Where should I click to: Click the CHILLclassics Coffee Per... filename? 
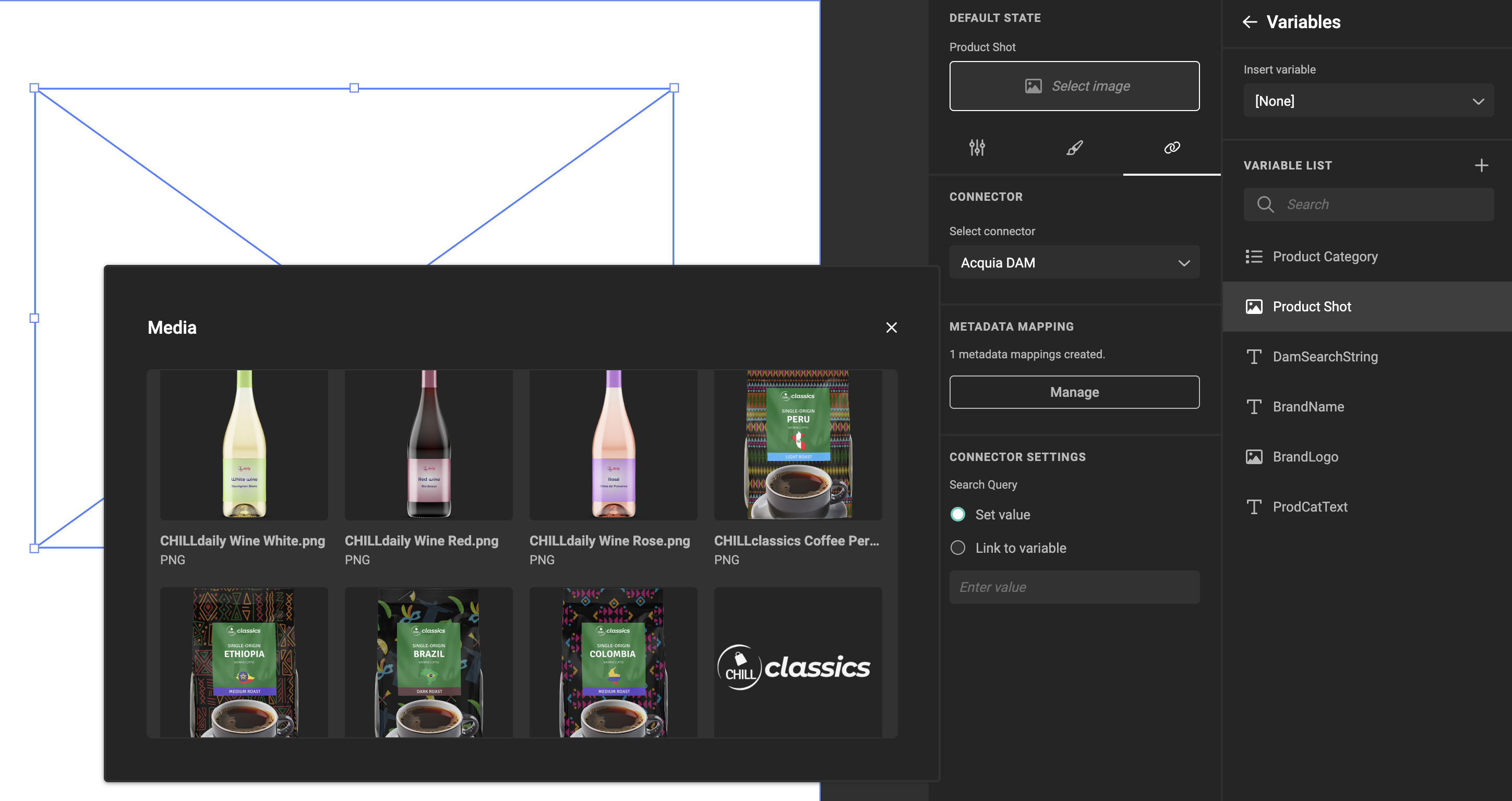pyautogui.click(x=797, y=540)
